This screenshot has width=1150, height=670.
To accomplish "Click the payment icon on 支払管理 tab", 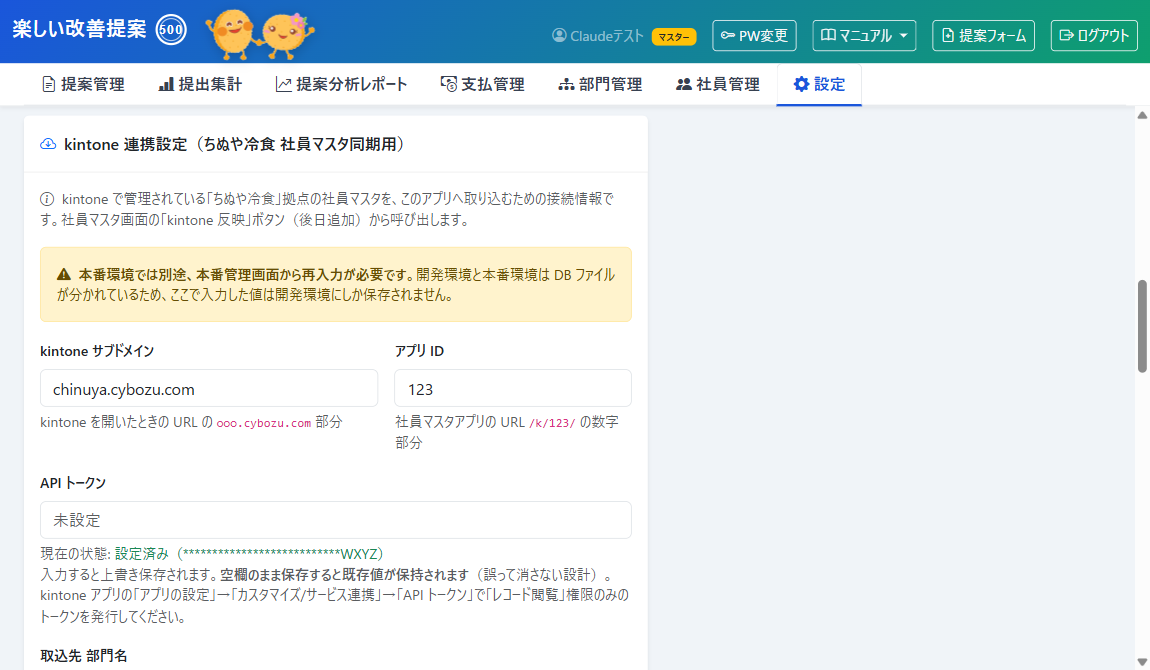I will [448, 84].
